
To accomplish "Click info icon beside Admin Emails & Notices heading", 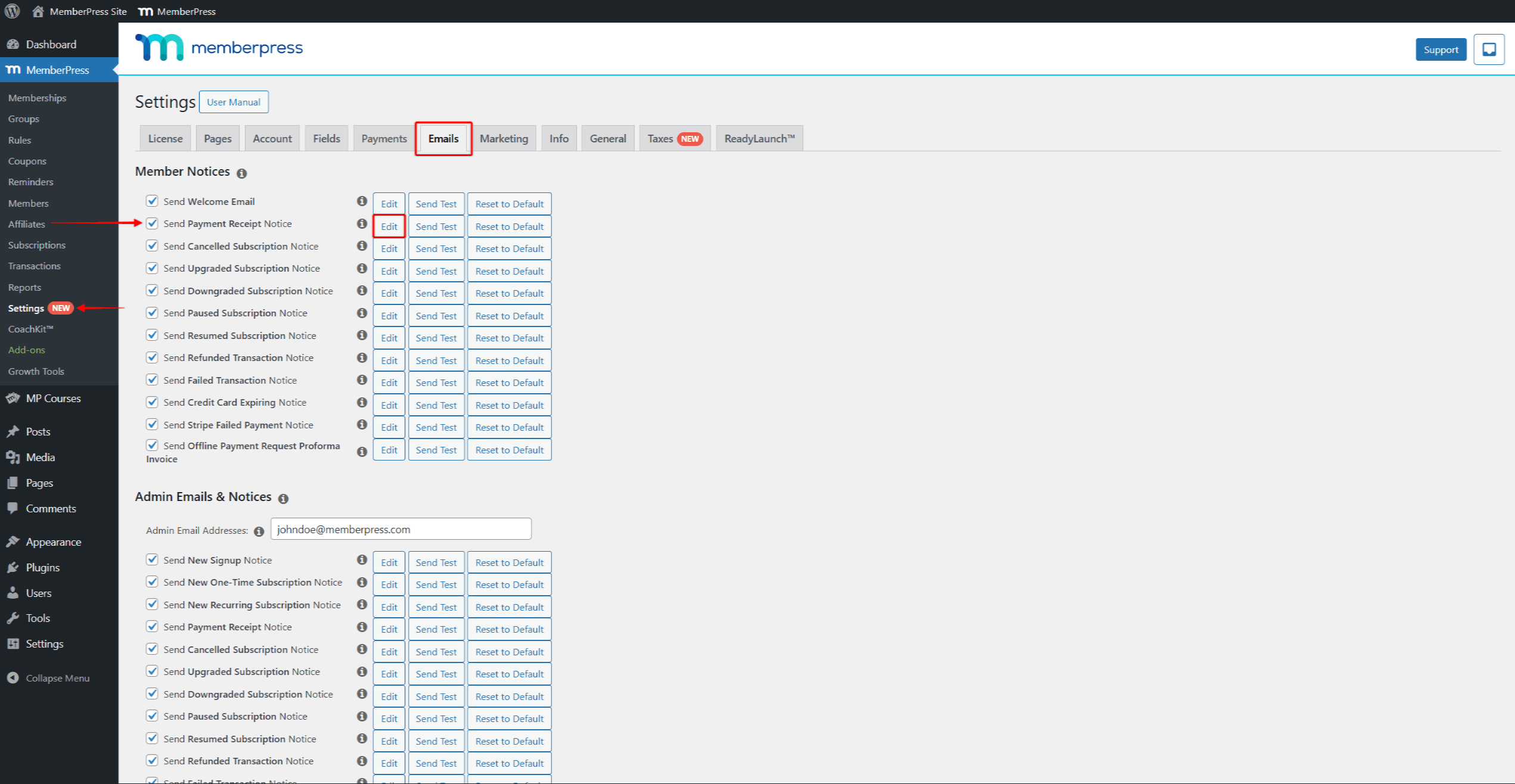I will point(284,499).
